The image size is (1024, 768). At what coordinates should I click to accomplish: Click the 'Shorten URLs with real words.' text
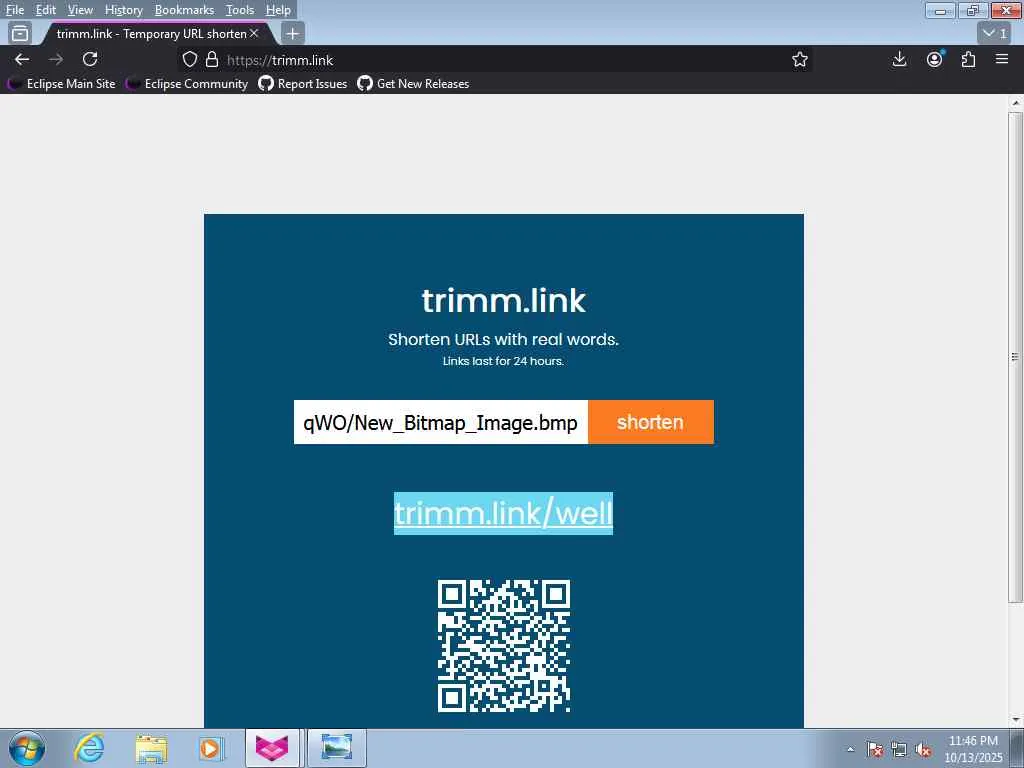pos(503,340)
